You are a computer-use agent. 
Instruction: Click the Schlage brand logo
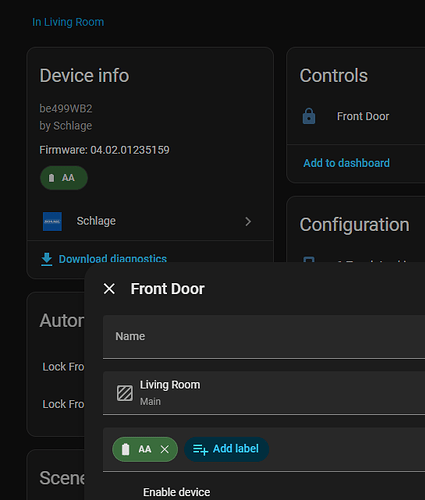52,221
